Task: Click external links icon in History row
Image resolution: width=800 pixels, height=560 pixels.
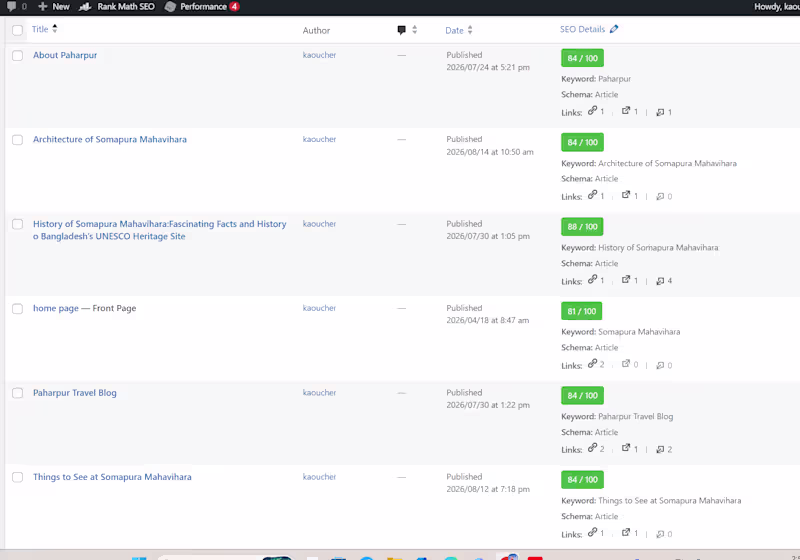Action: tap(626, 279)
